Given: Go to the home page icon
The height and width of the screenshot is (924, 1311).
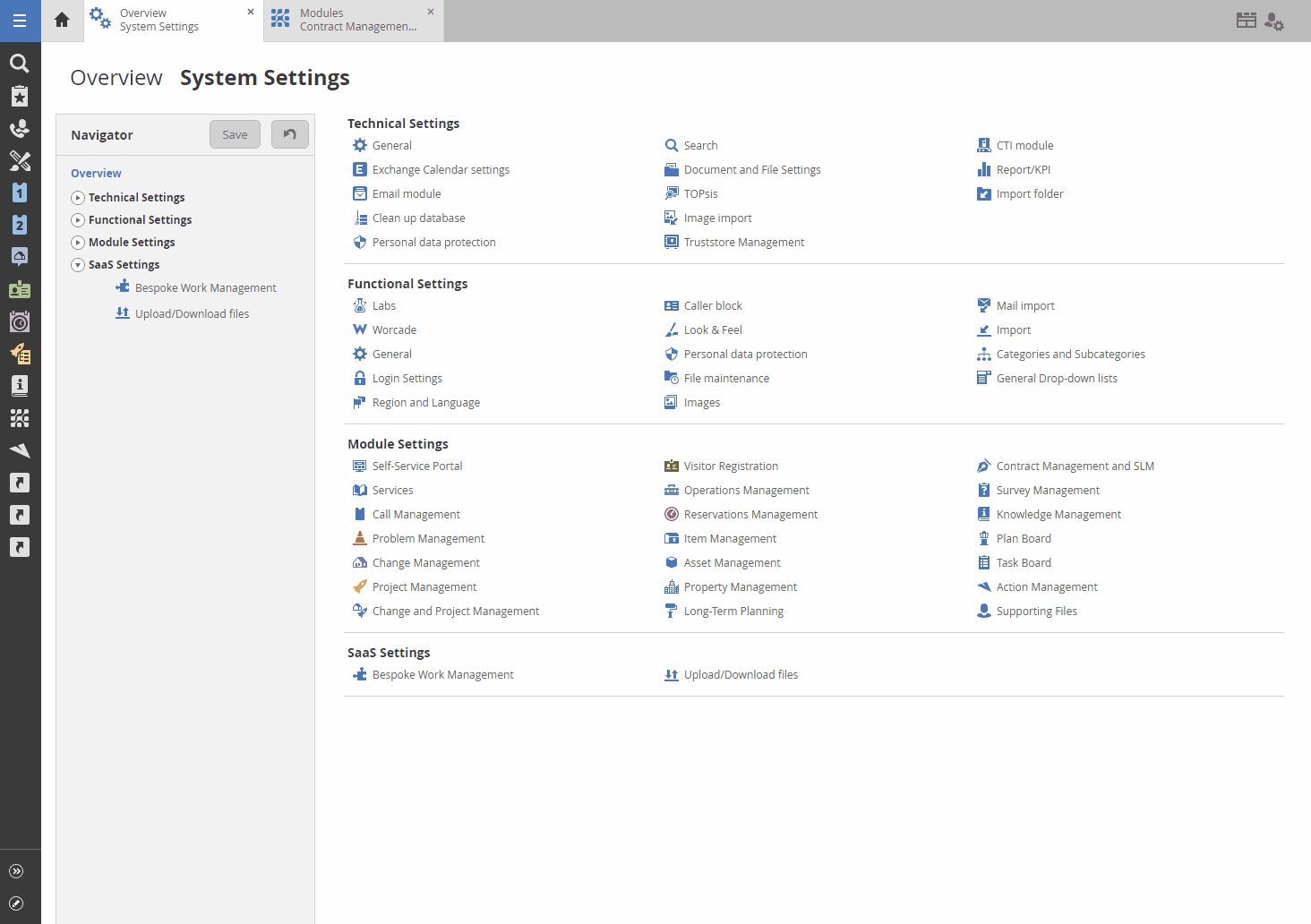Looking at the screenshot, I should pos(62,20).
